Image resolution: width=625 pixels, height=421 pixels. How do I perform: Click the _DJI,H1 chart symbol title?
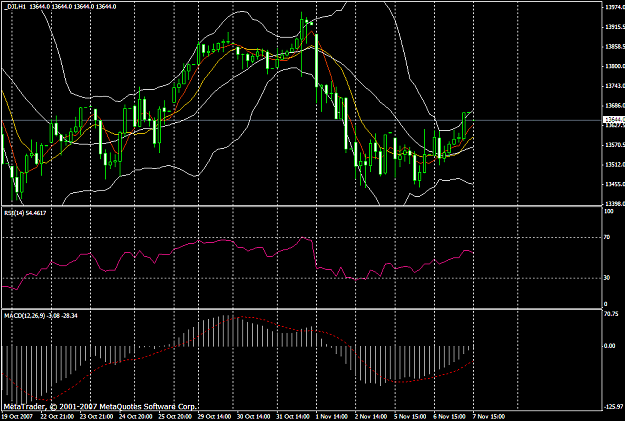click(x=15, y=7)
